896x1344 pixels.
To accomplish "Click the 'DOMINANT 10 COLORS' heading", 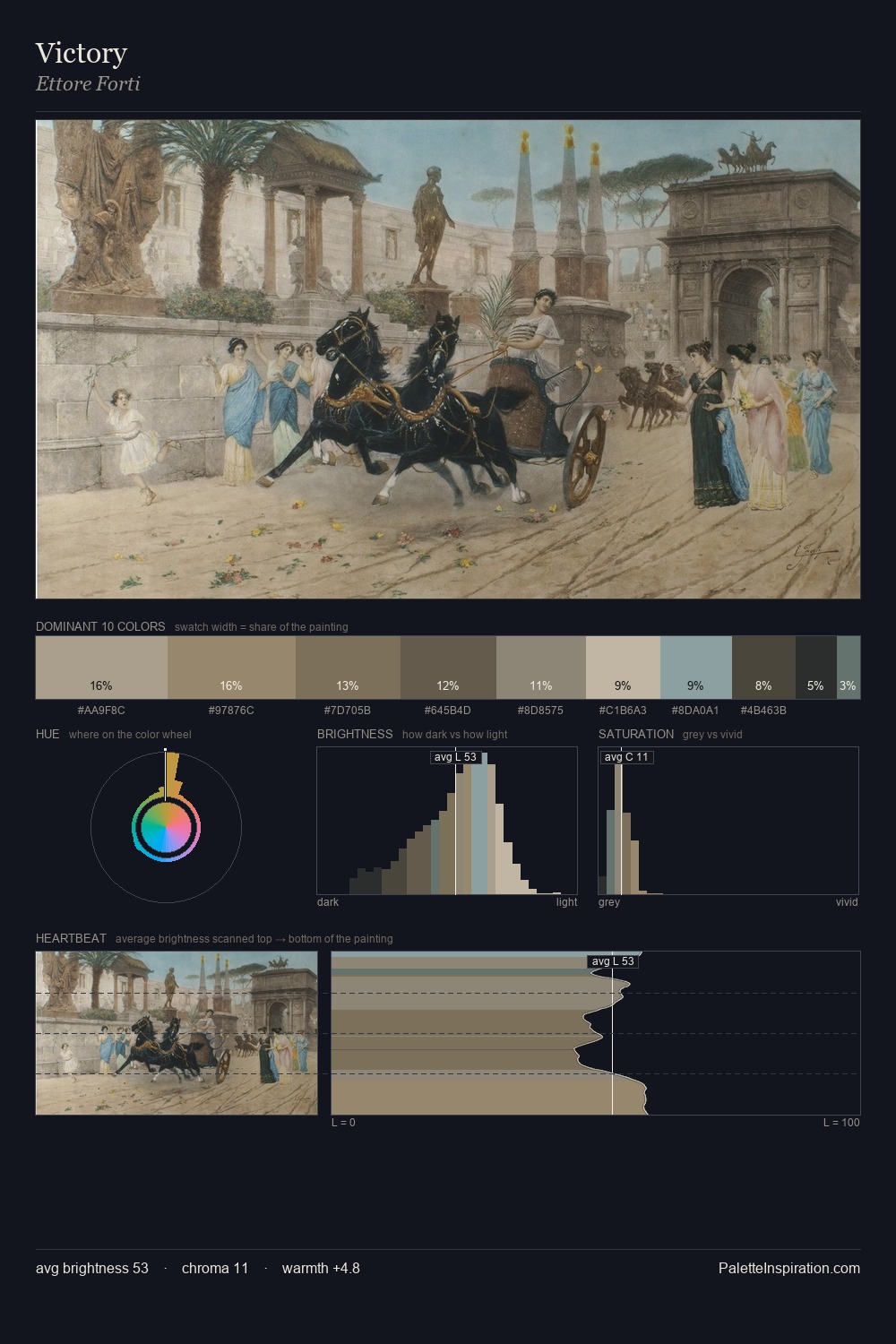I will 100,626.
